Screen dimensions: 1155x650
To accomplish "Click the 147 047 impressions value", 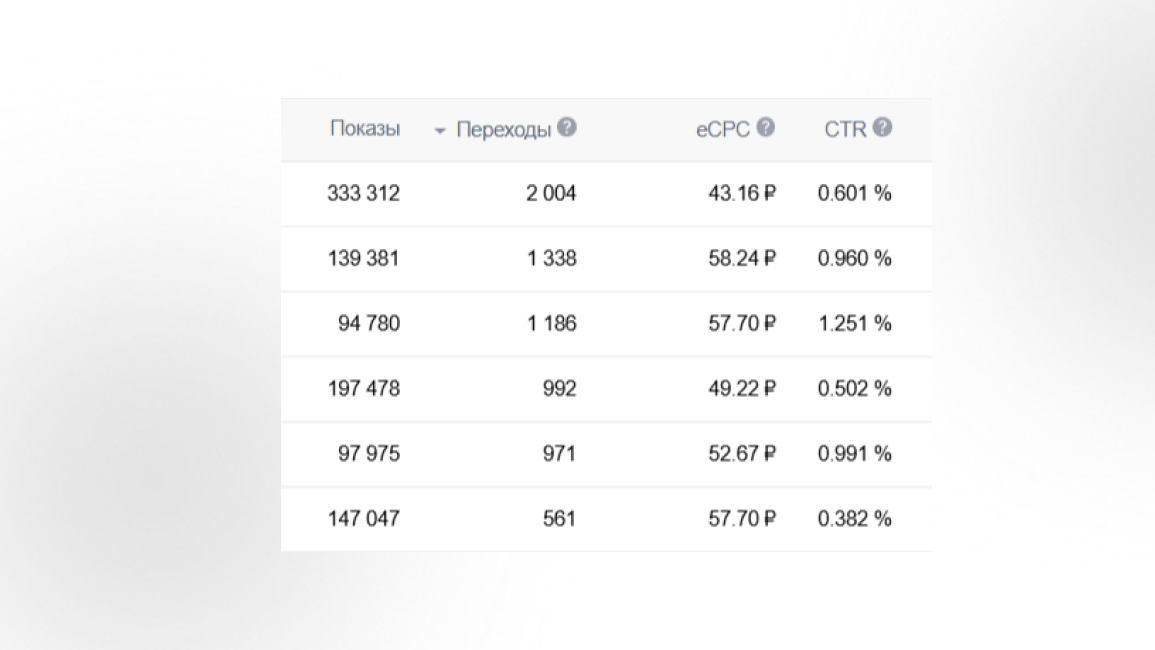I will pyautogui.click(x=363, y=519).
